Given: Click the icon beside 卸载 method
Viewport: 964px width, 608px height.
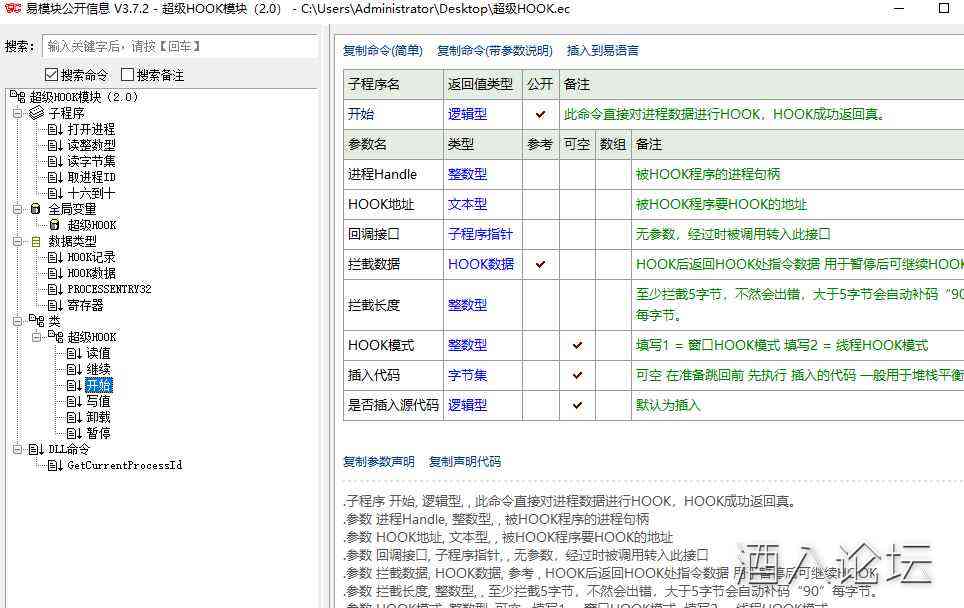Looking at the screenshot, I should click(74, 417).
